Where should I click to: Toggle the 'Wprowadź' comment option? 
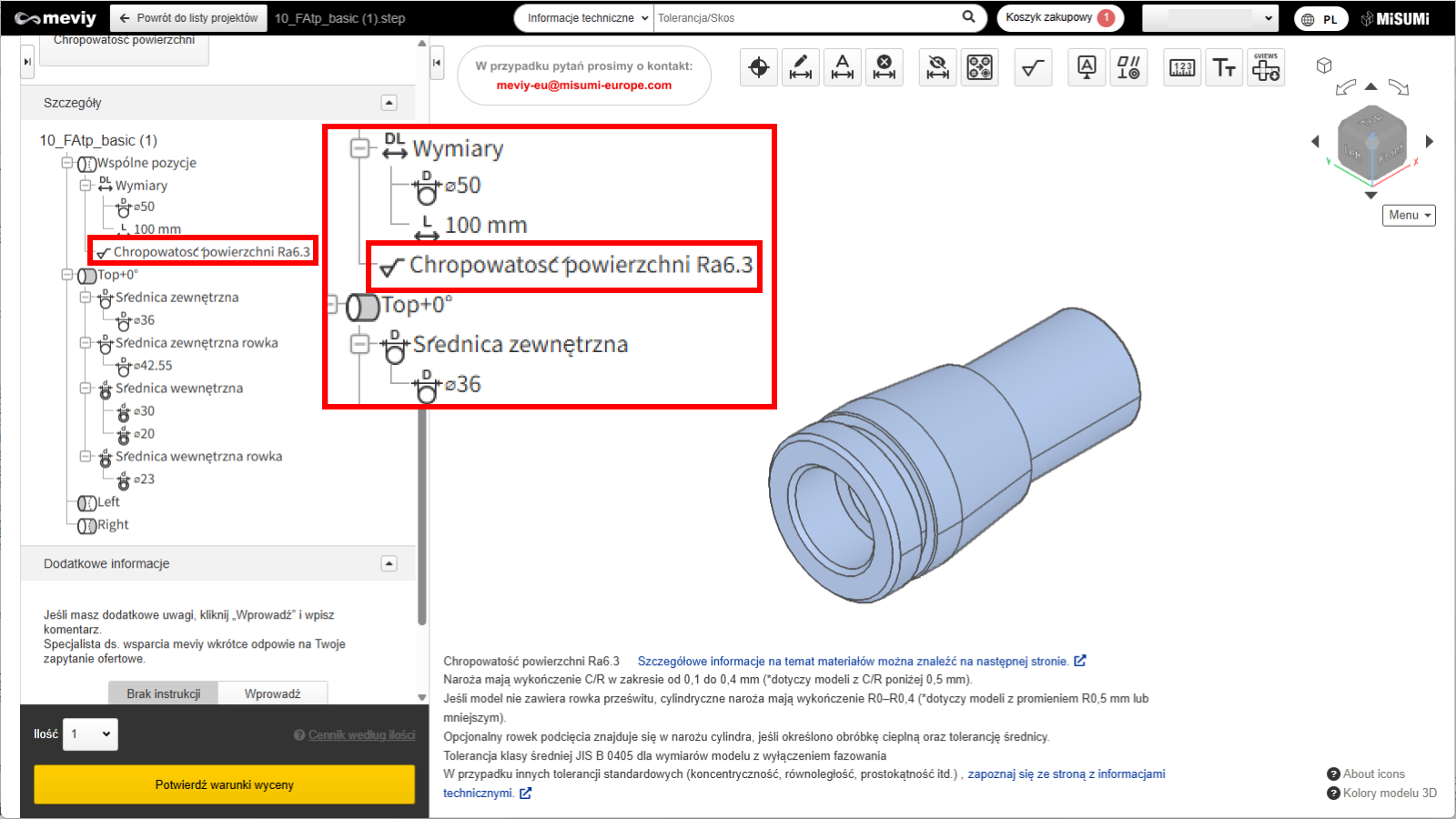(x=272, y=693)
